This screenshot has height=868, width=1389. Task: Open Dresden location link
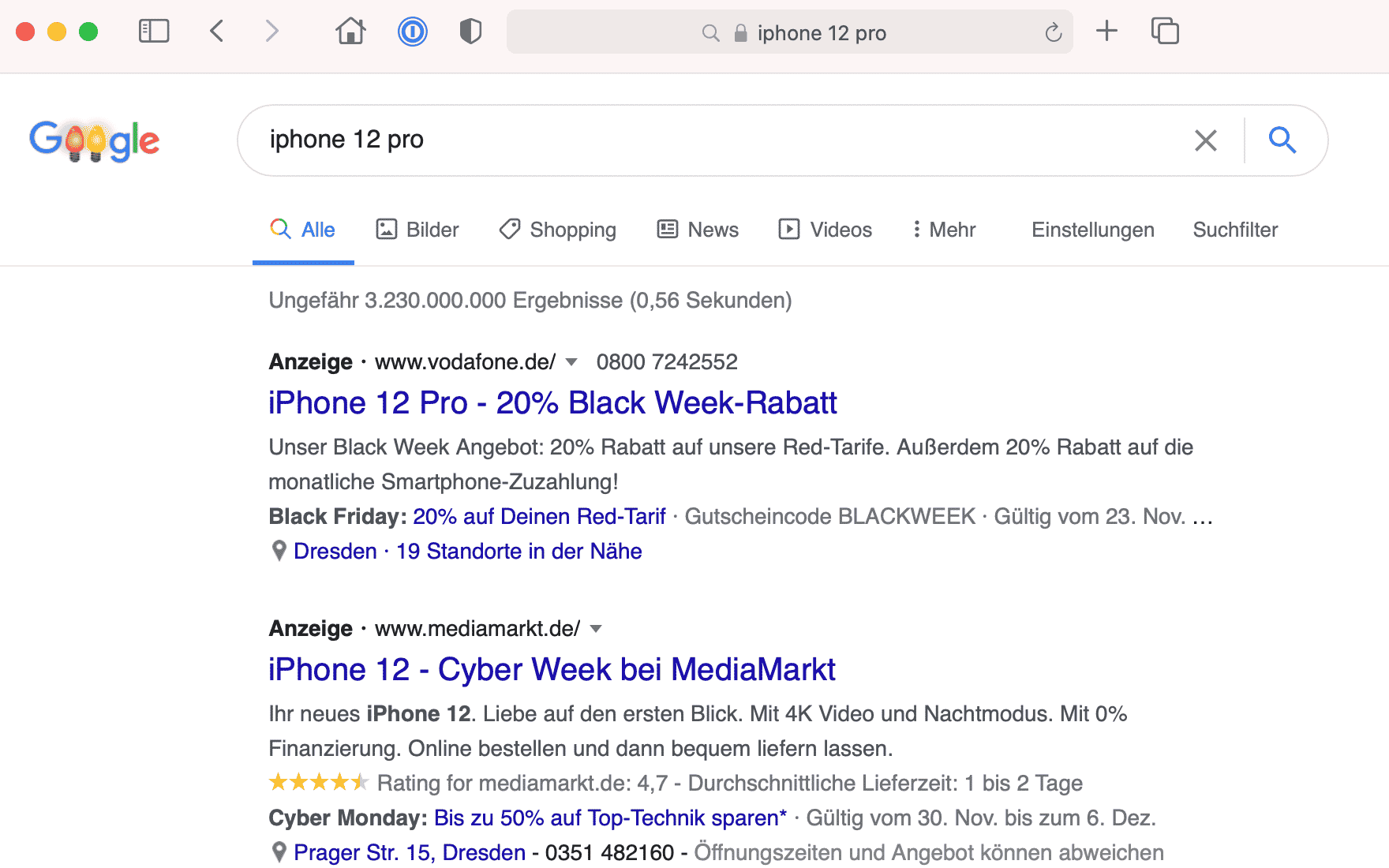coord(335,552)
